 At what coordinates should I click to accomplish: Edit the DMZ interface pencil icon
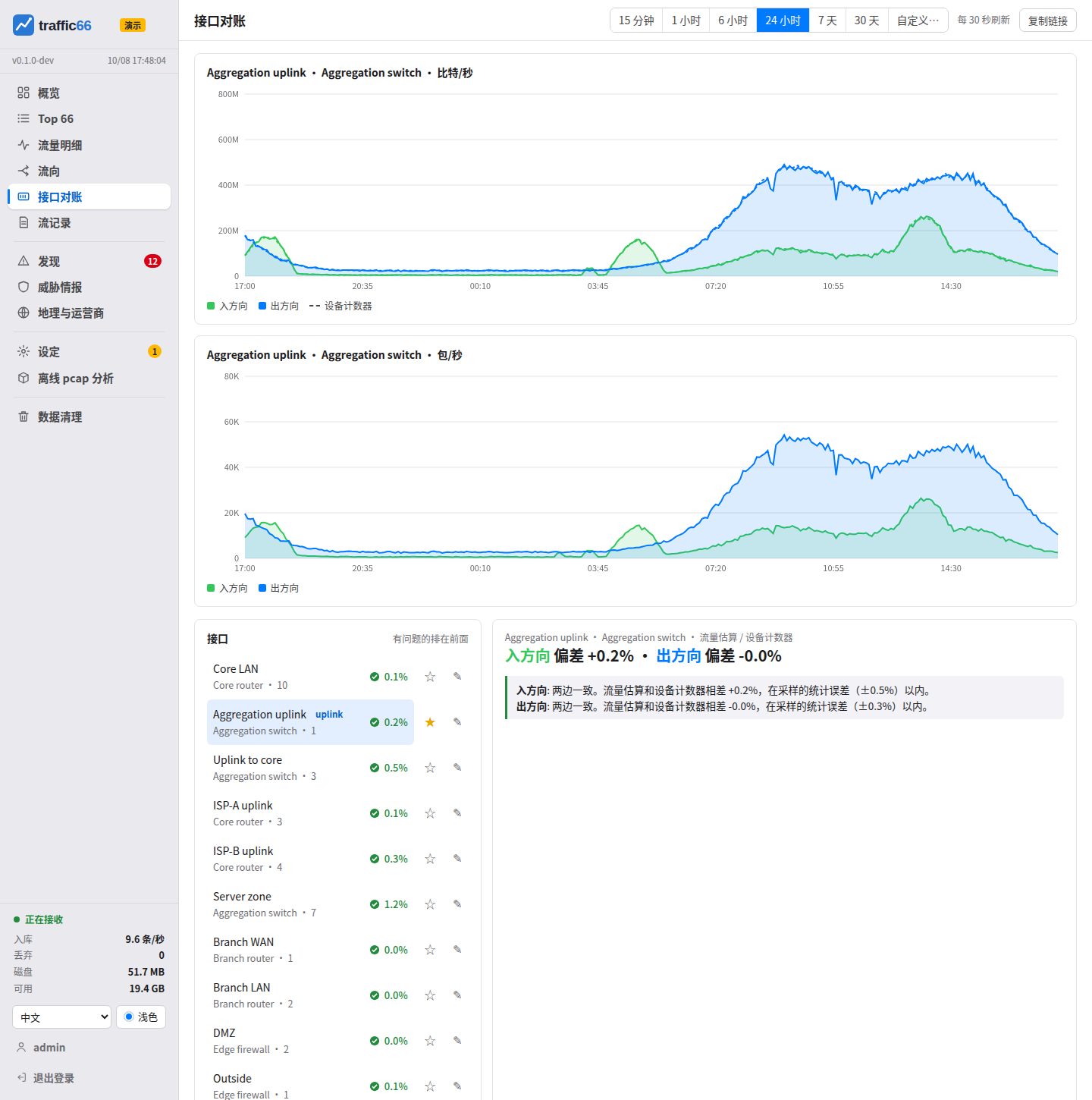(x=457, y=1040)
